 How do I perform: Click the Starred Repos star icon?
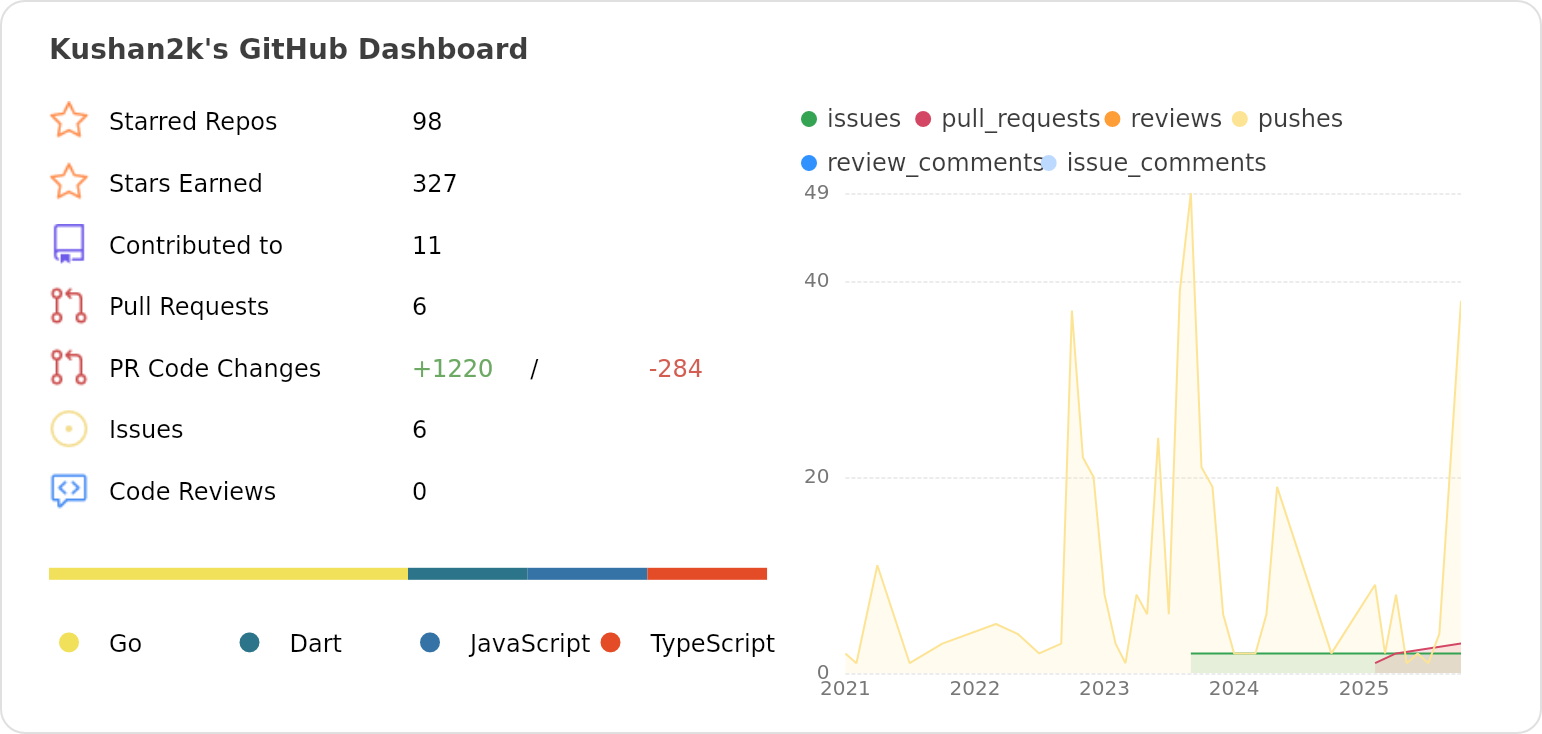click(x=68, y=121)
